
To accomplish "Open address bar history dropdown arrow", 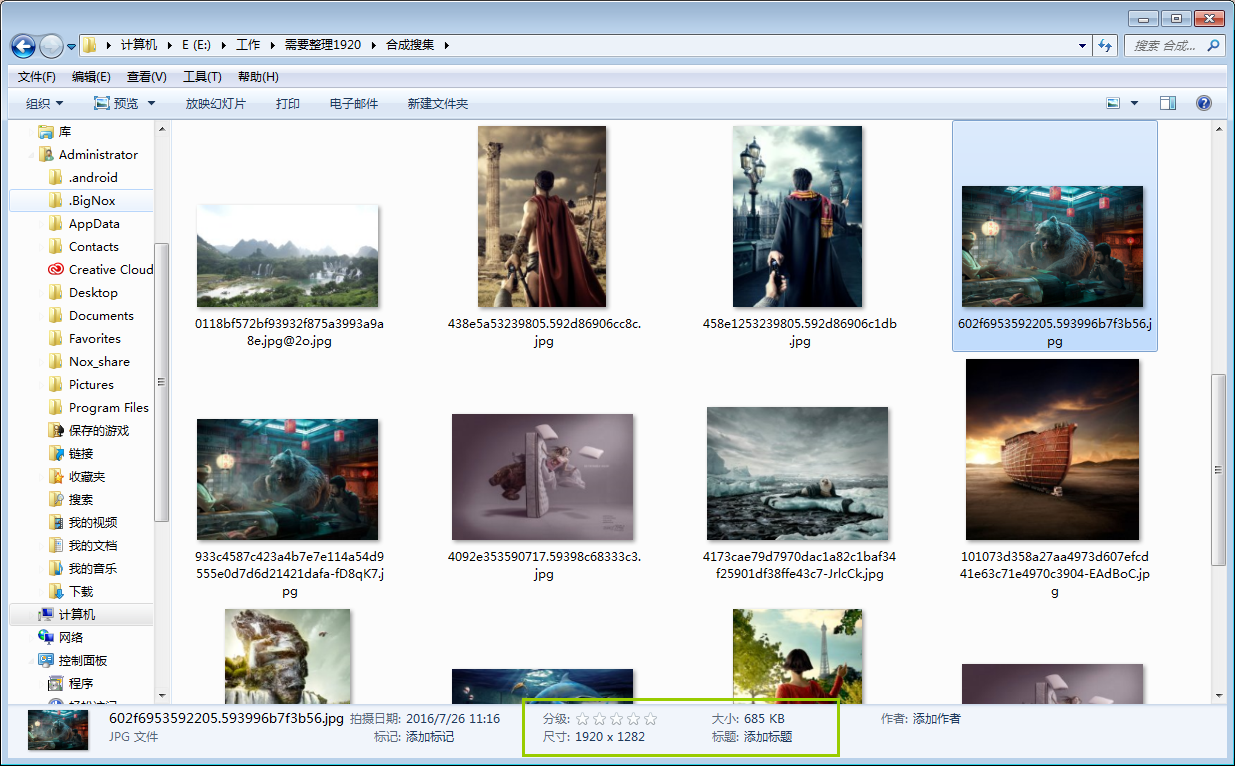I will tap(1083, 45).
